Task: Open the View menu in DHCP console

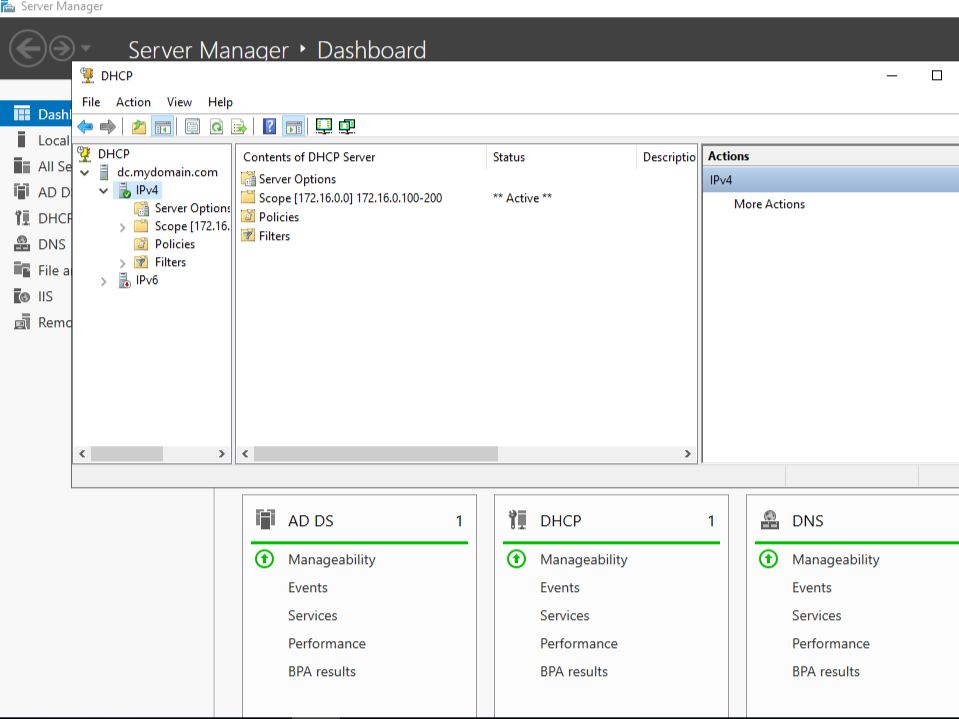Action: 179,102
